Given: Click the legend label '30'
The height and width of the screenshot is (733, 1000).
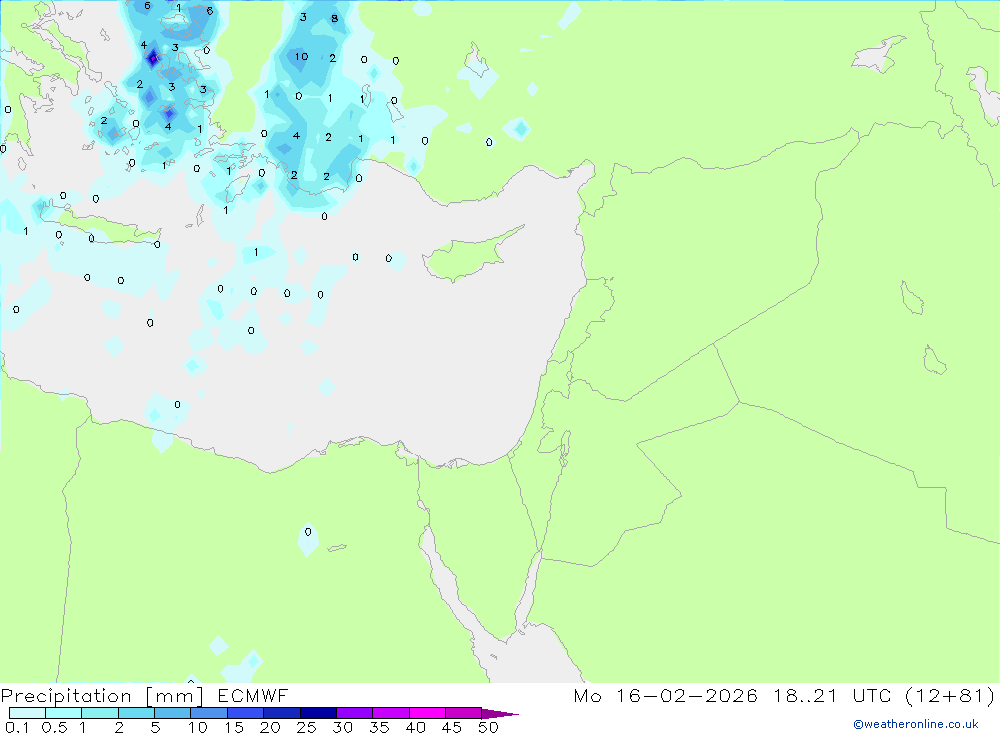Looking at the screenshot, I should (342, 727).
